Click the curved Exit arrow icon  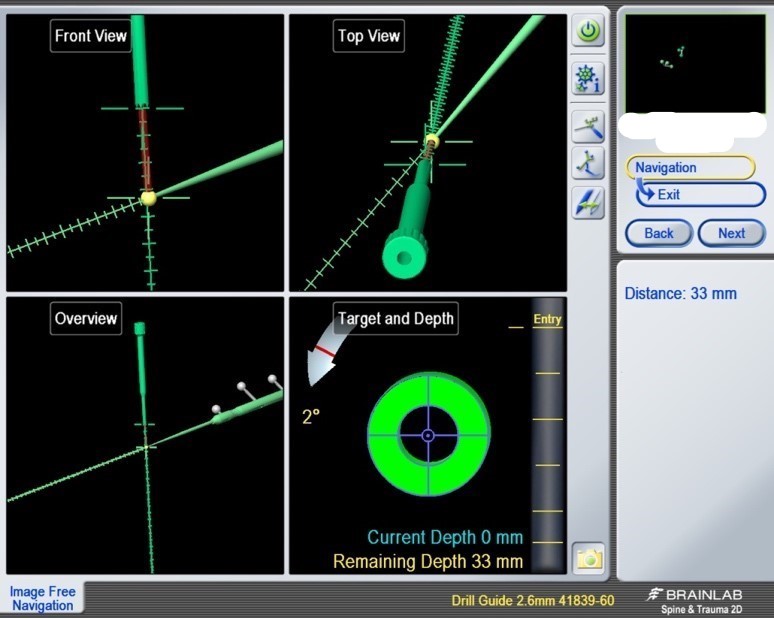pos(646,194)
